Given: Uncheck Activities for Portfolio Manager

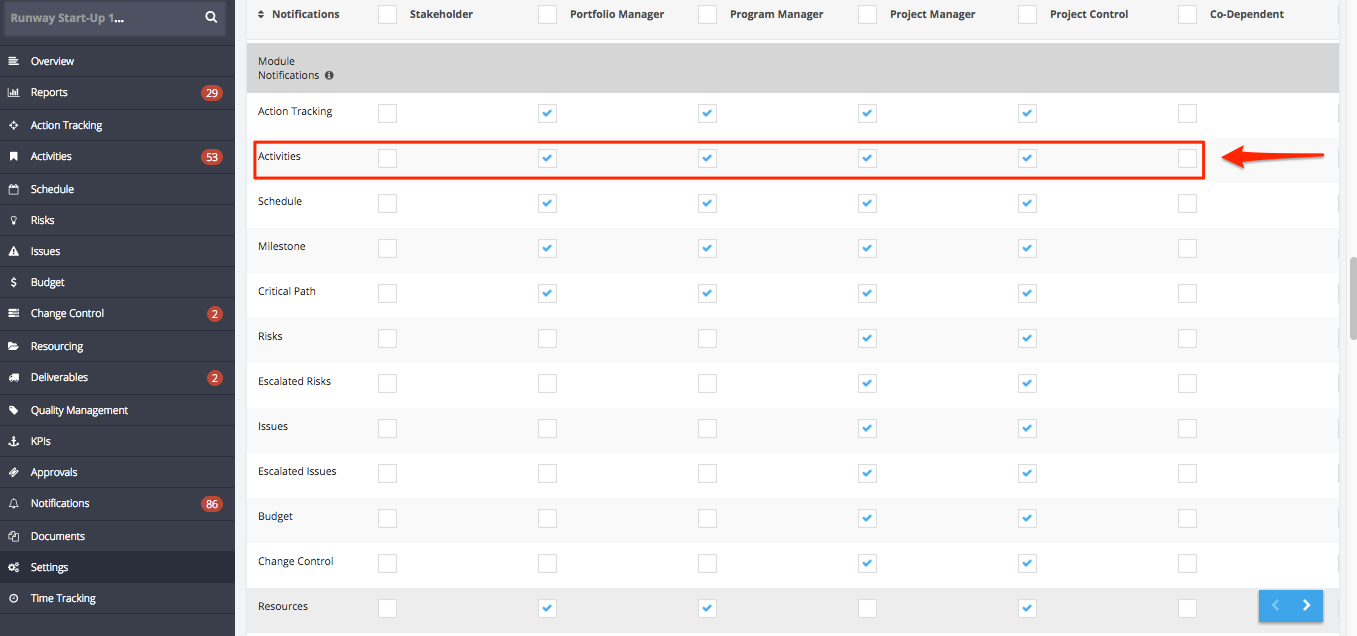Looking at the screenshot, I should [x=547, y=158].
